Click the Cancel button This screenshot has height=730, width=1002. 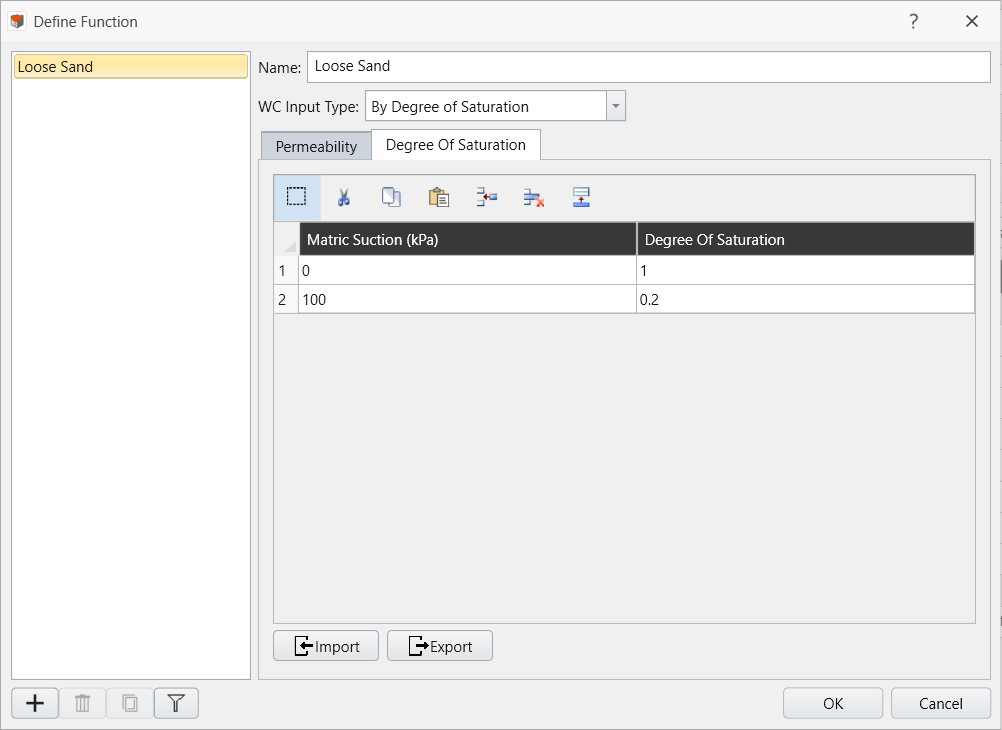[940, 704]
